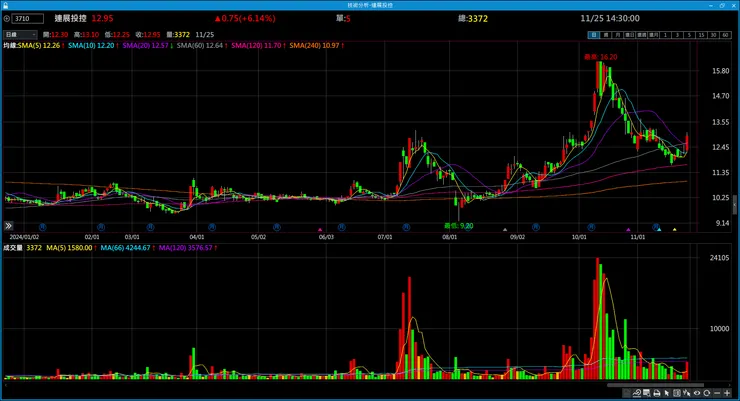740x401 pixels.
Task: Click the application icon in title bar
Action: pyautogui.click(x=5, y=5)
